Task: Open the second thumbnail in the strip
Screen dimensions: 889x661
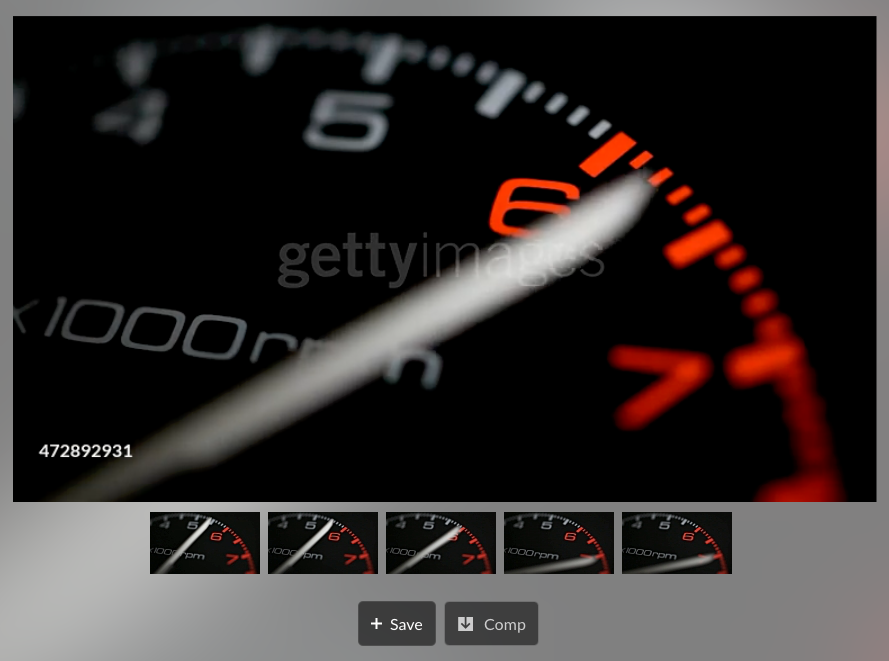Action: (322, 543)
